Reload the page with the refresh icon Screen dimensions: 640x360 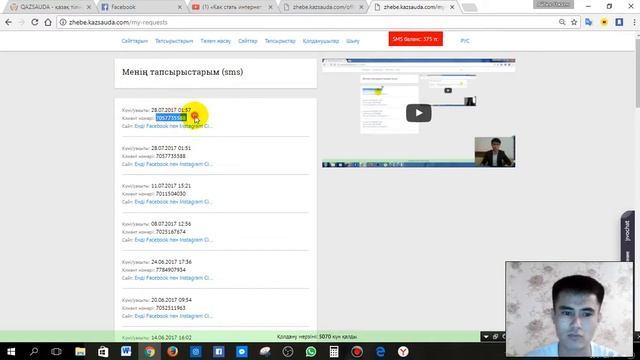tap(35, 22)
